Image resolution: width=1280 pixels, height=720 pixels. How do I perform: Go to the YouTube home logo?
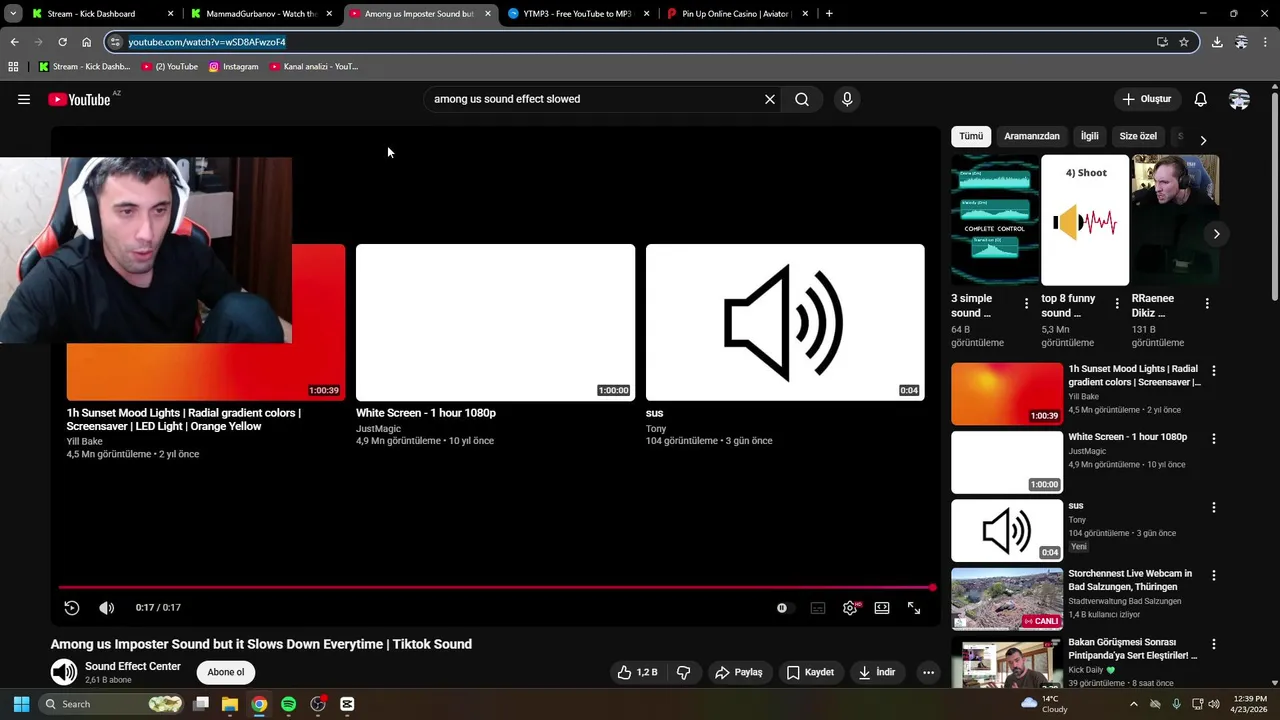79,99
